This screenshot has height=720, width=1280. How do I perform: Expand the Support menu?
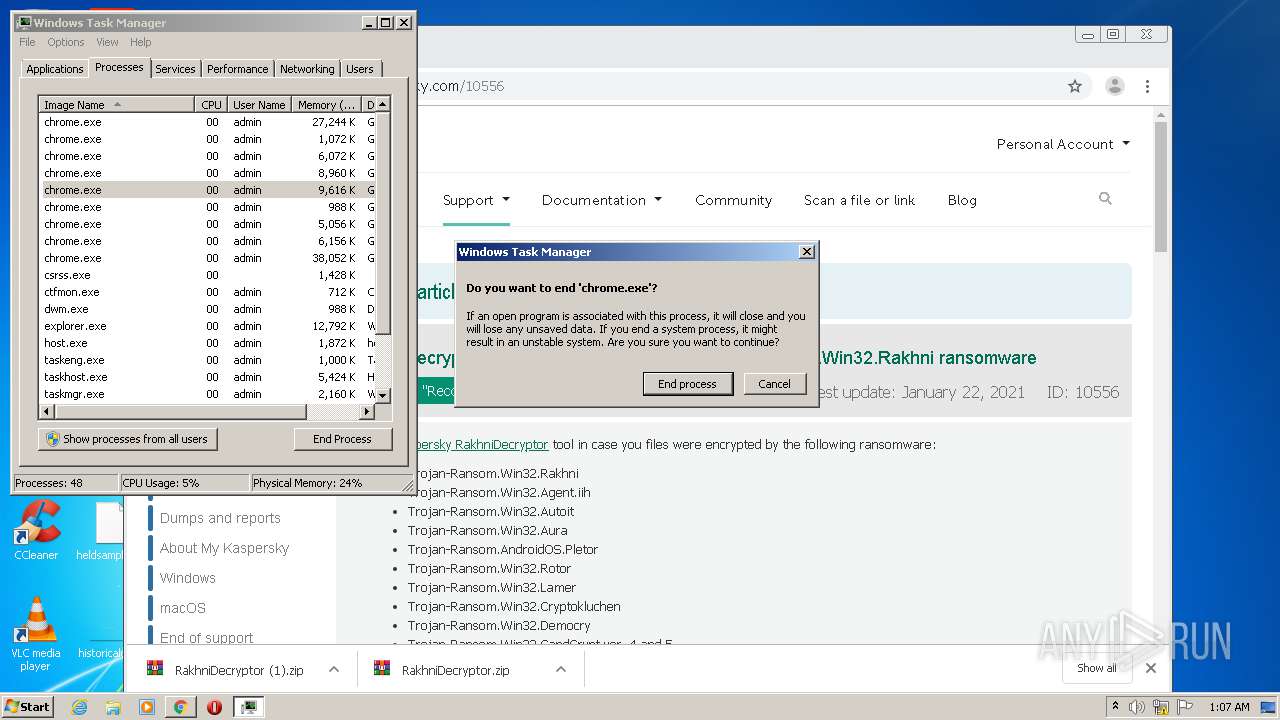pos(476,200)
